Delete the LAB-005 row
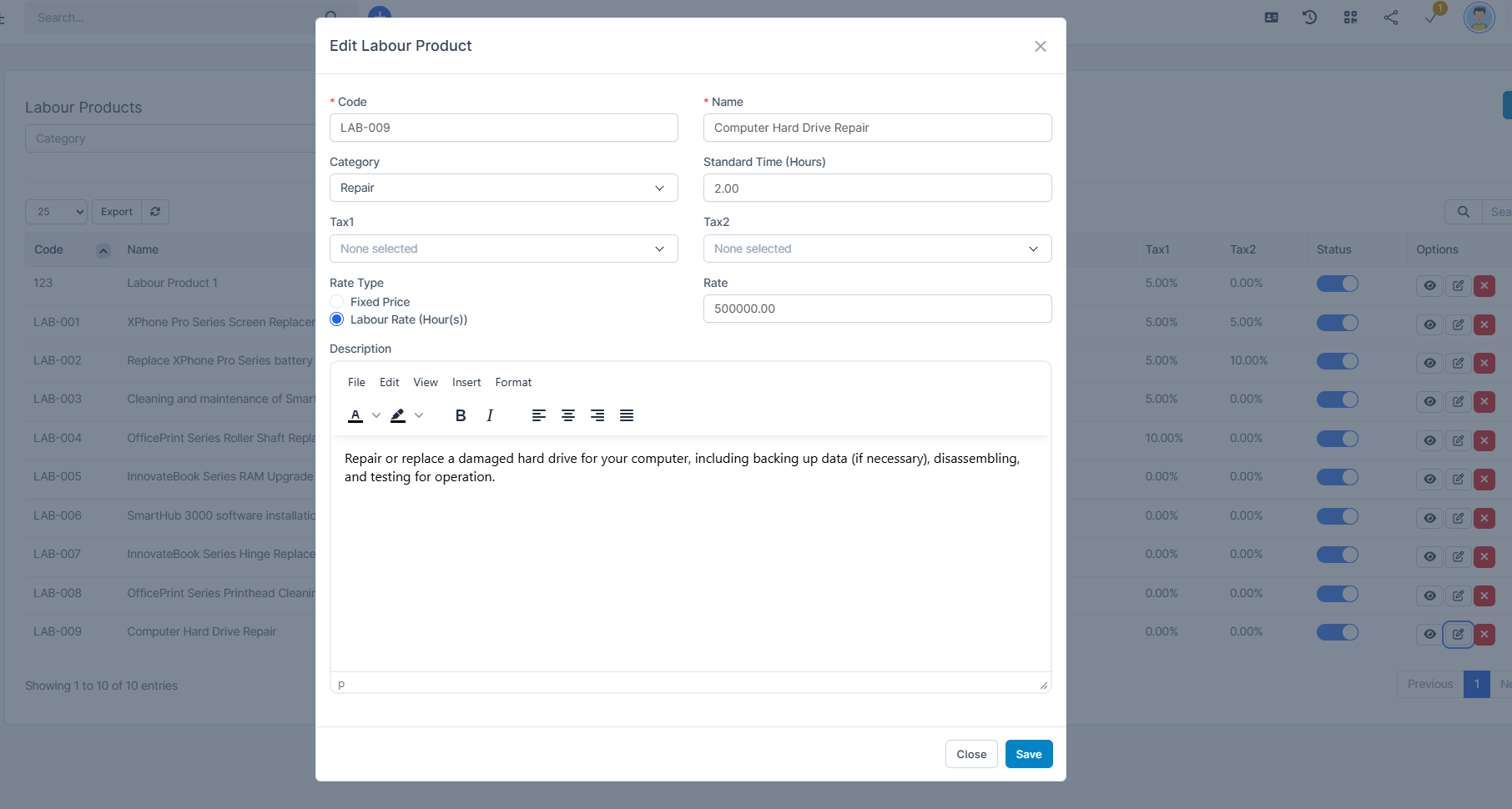The width and height of the screenshot is (1512, 809). (1484, 480)
